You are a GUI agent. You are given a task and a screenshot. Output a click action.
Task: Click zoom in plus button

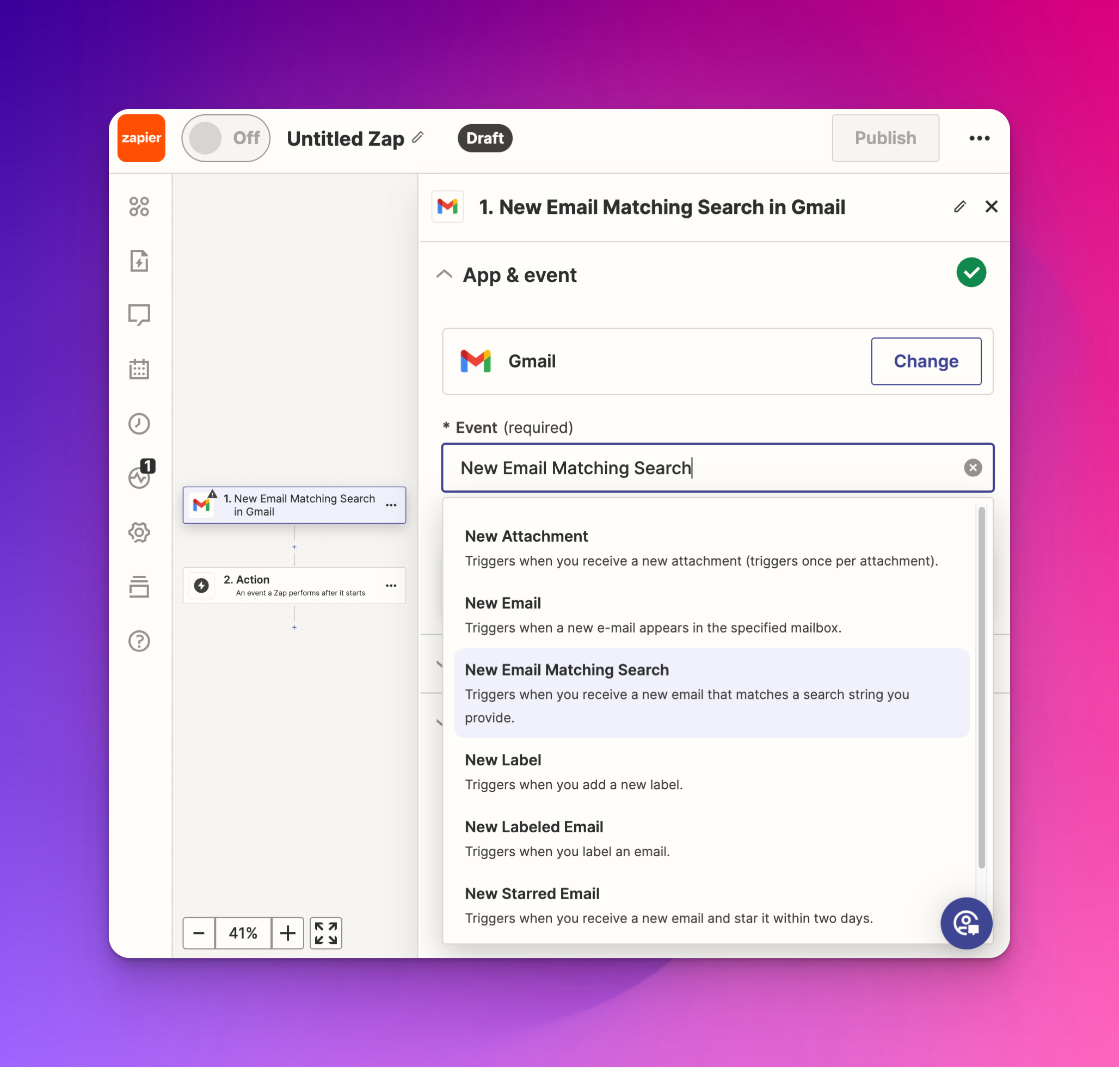tap(287, 933)
